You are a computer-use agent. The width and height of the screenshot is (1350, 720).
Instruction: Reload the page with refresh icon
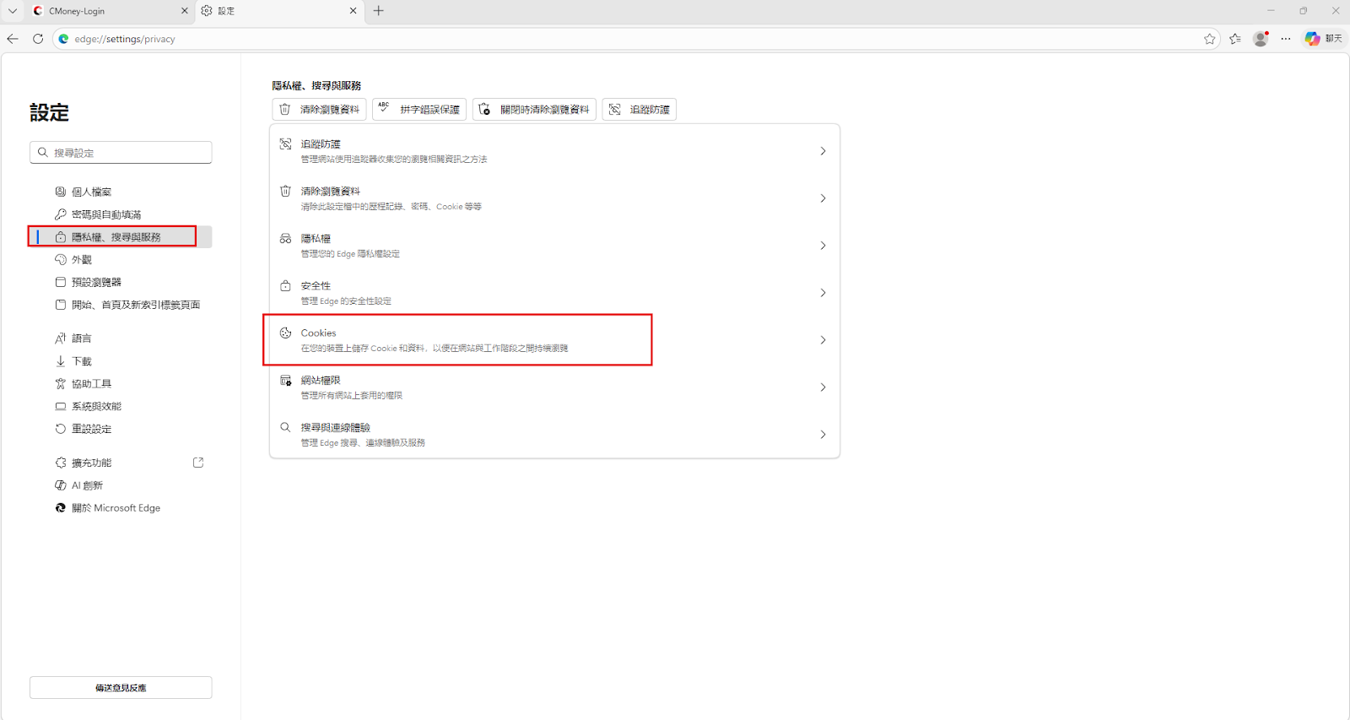pyautogui.click(x=38, y=39)
